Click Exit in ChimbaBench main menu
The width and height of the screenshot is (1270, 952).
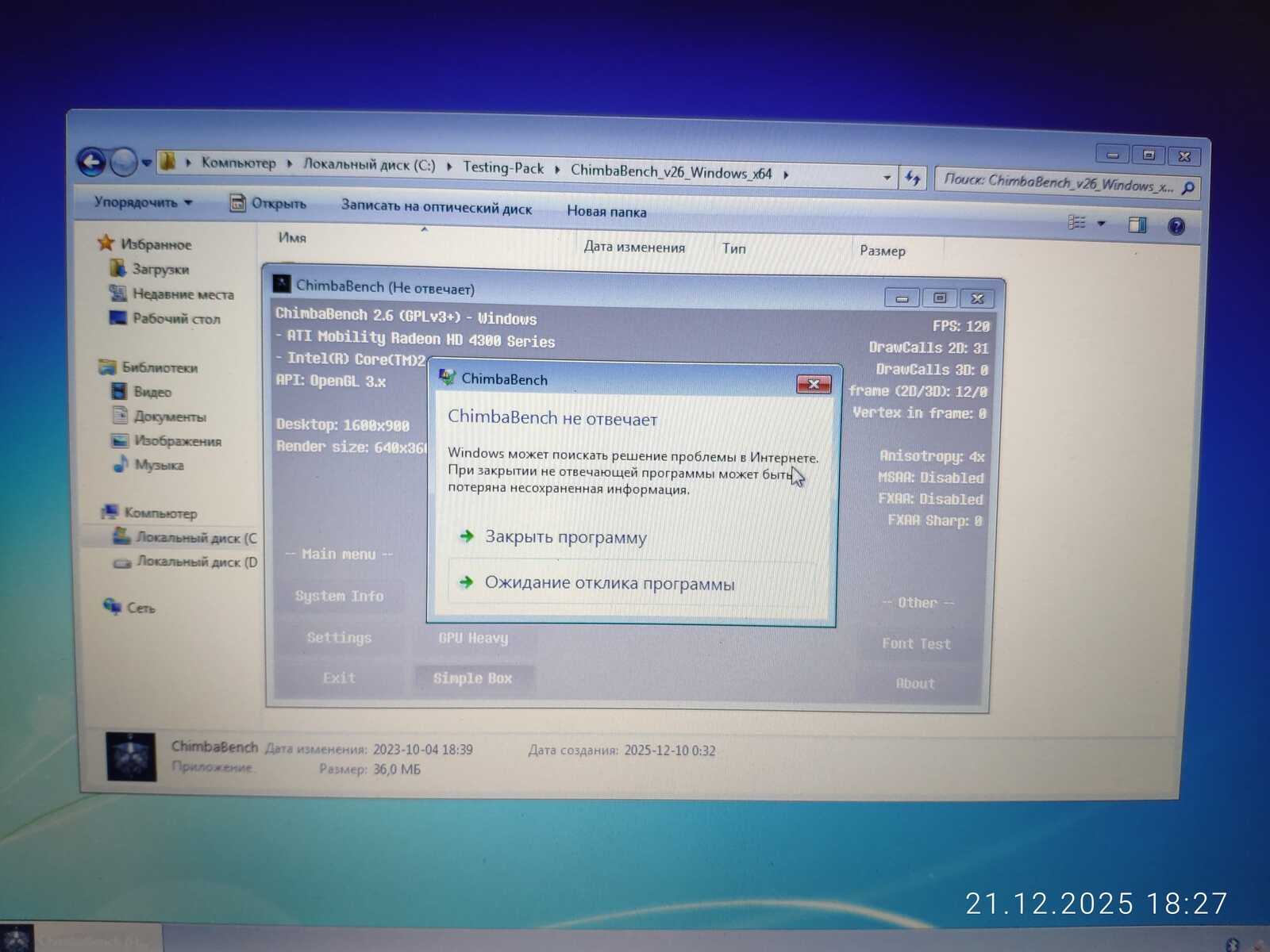coord(339,678)
